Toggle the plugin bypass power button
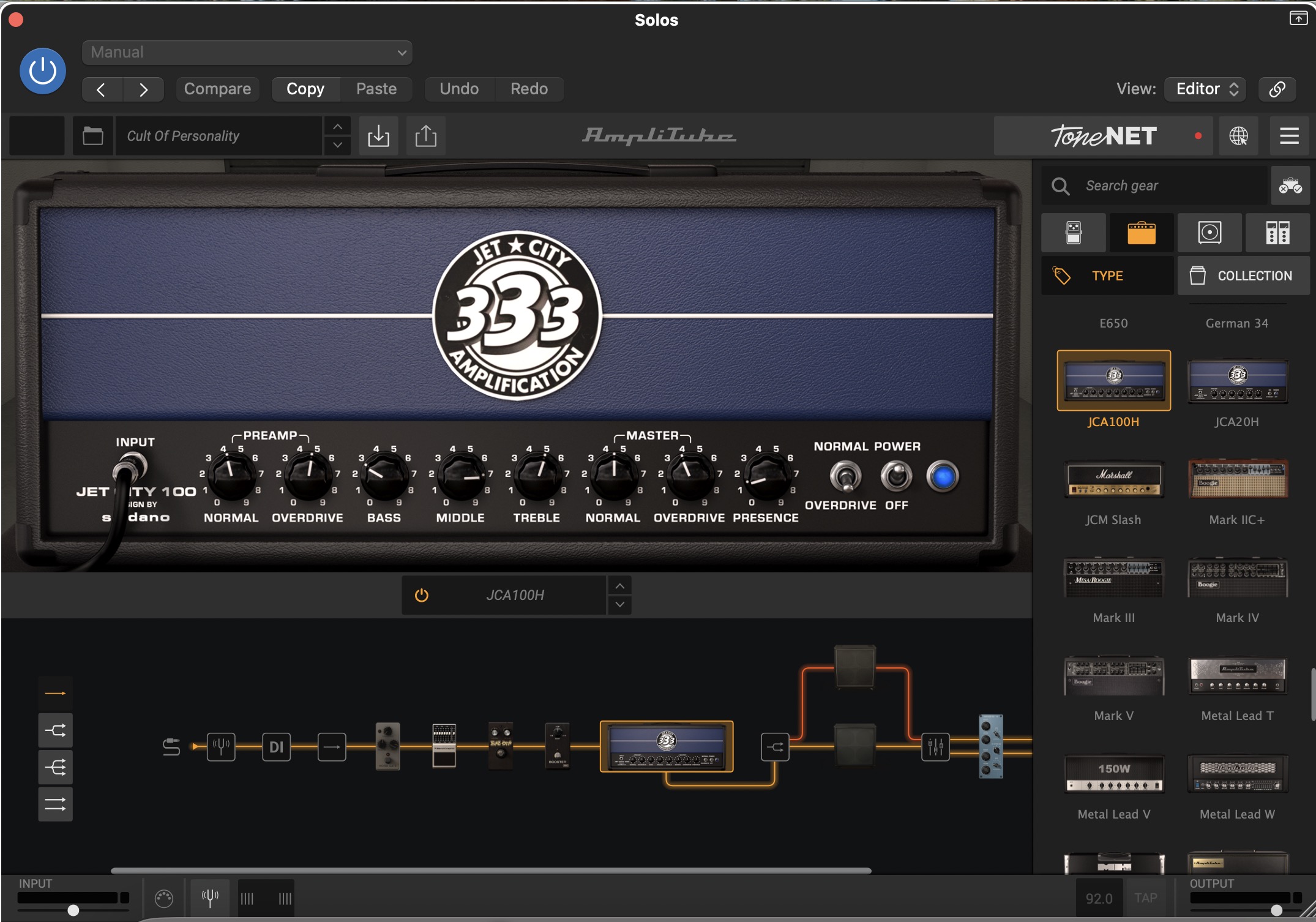This screenshot has width=1316, height=922. (x=43, y=71)
